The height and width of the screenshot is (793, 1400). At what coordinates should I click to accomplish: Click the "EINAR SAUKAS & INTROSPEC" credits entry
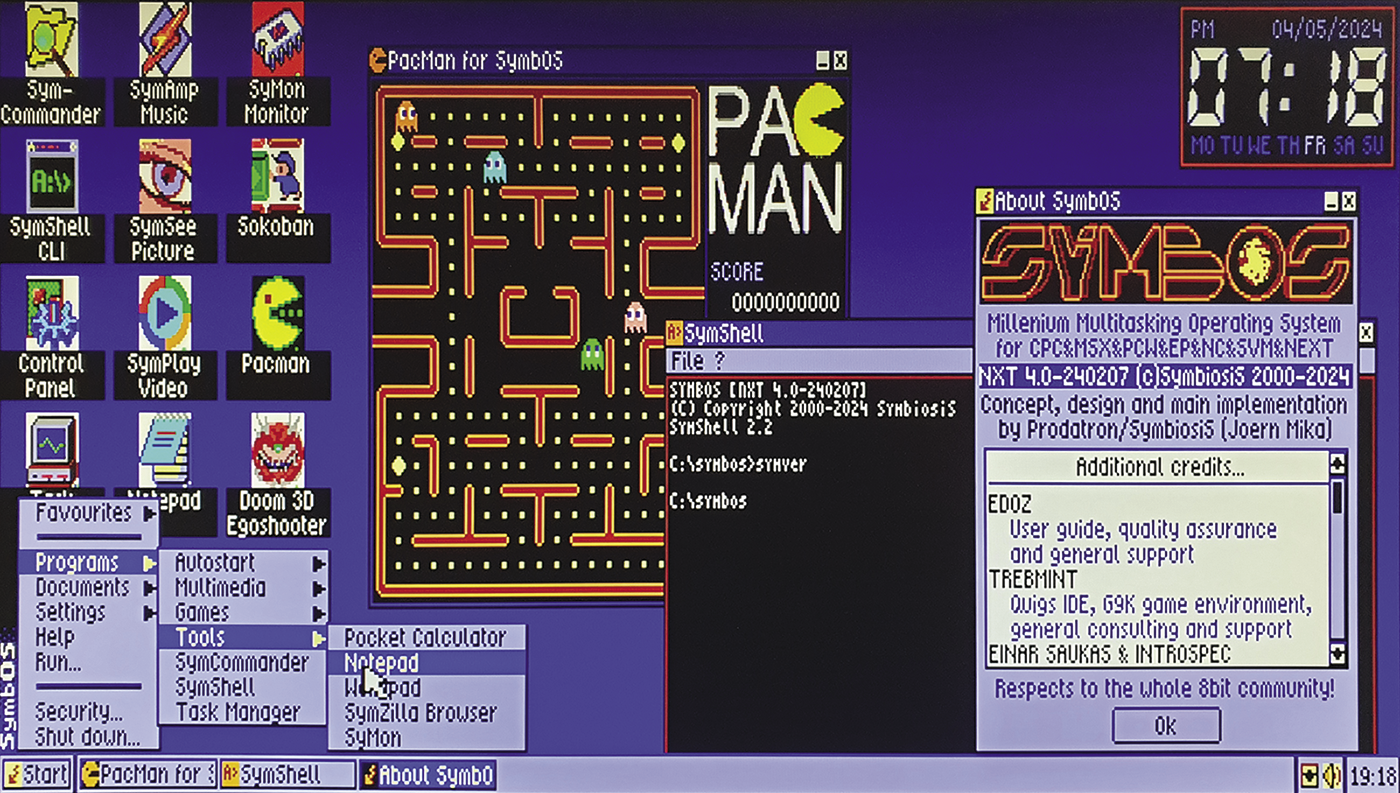coord(1110,654)
